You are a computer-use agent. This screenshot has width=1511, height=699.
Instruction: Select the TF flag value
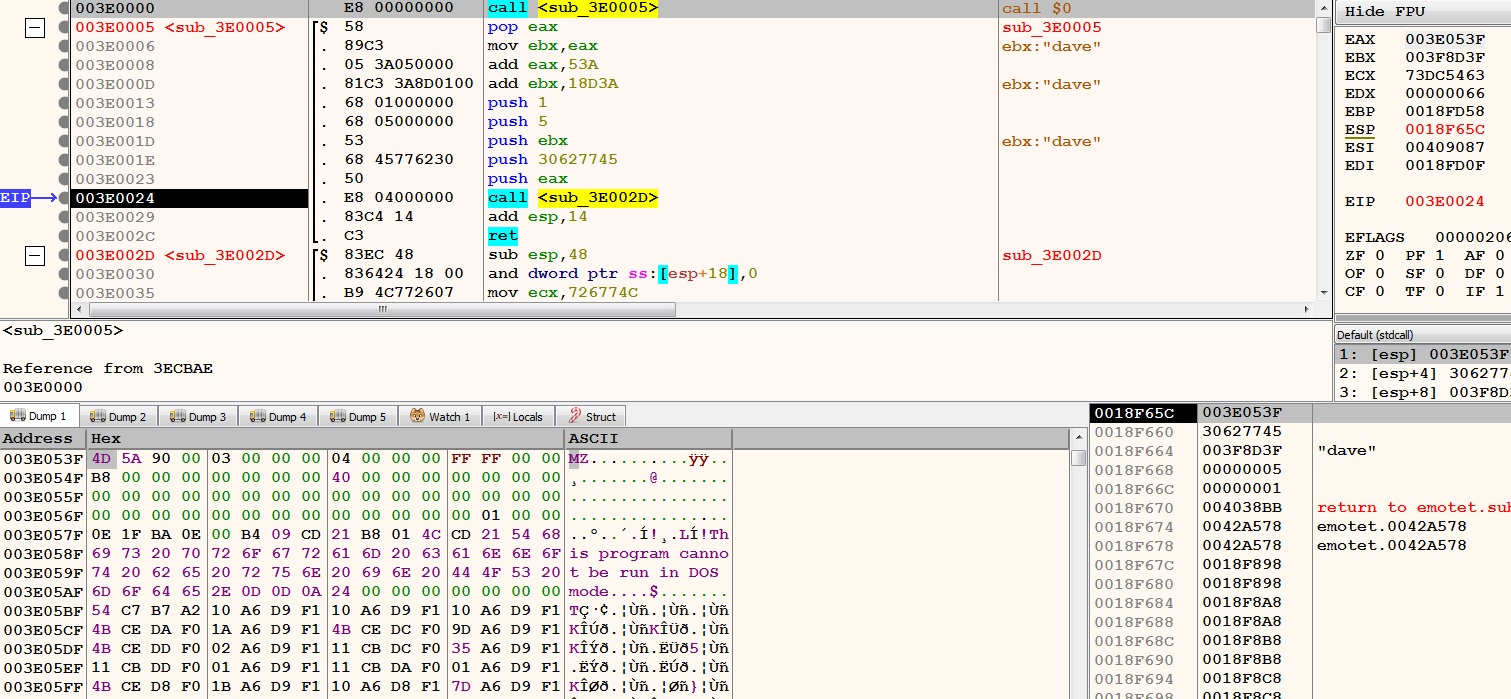[x=1441, y=291]
